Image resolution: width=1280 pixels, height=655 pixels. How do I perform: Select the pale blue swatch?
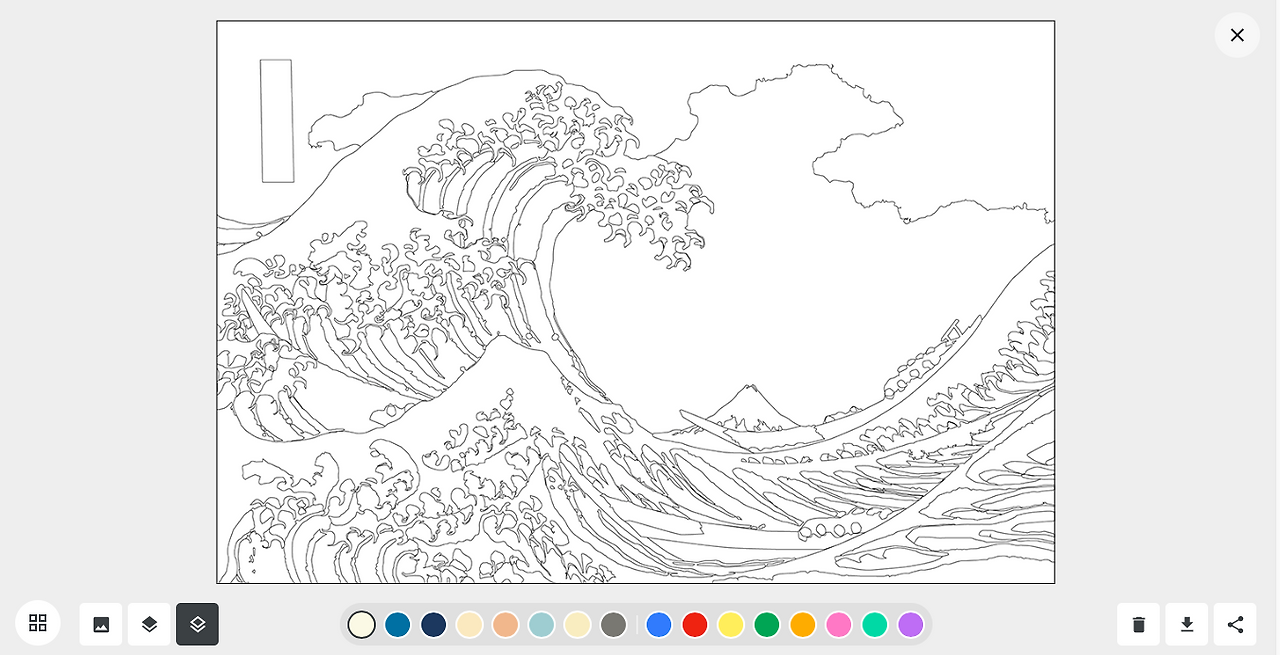coord(542,624)
